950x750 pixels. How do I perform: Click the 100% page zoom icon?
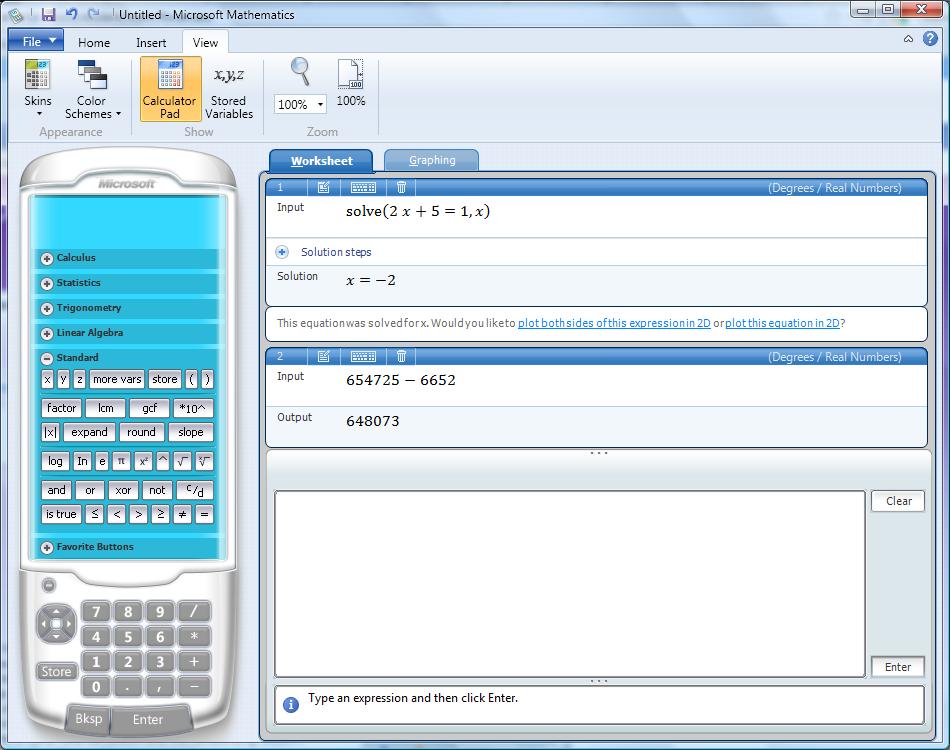click(351, 75)
